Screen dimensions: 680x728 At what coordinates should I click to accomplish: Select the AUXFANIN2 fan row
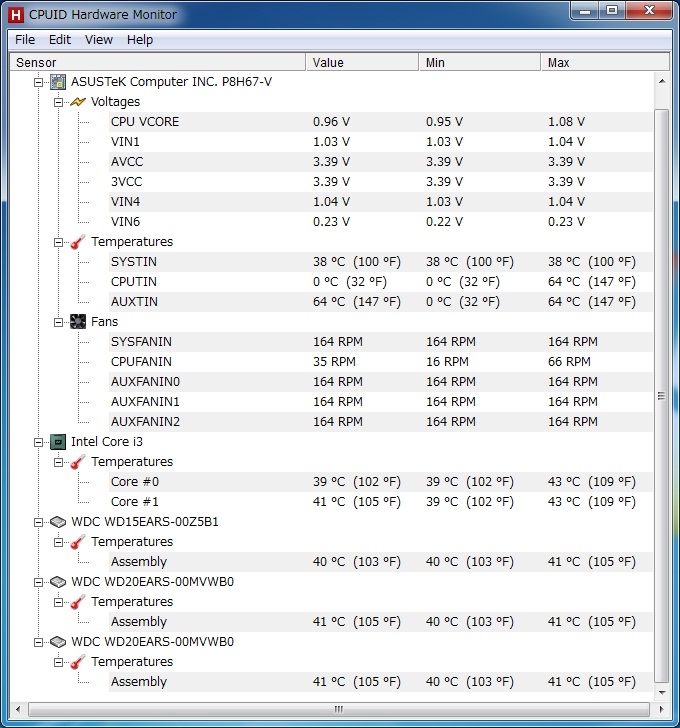pos(381,421)
